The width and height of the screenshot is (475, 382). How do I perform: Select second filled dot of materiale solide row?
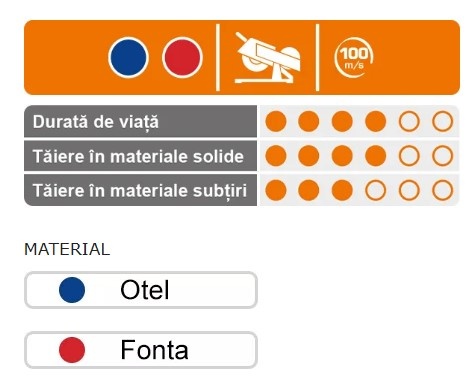(x=309, y=156)
